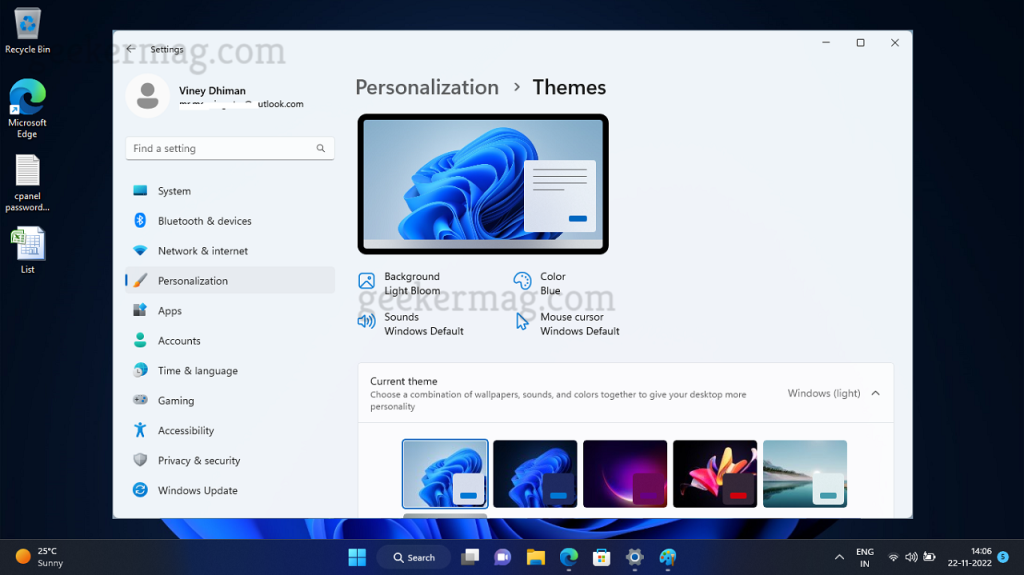
Task: Open Color Blue setting
Action: click(x=540, y=284)
